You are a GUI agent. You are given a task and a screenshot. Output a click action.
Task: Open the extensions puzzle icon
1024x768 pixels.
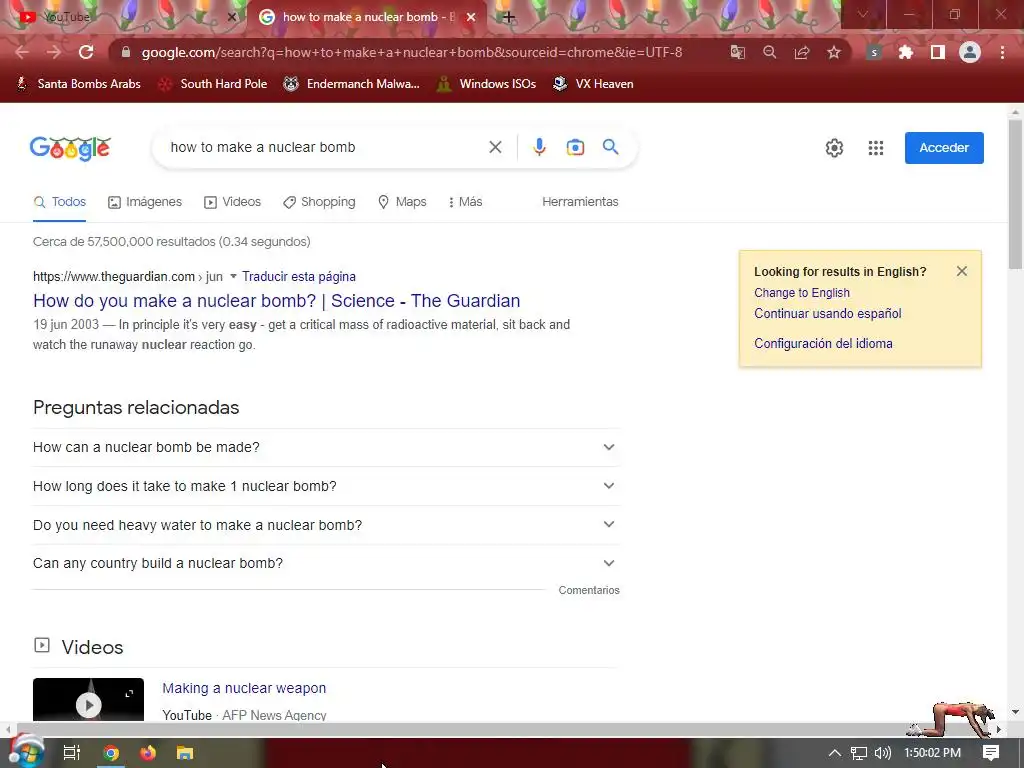pos(905,52)
